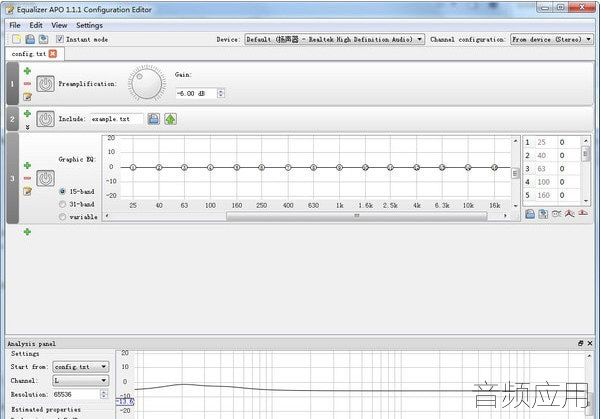
Task: Open the Edit menu
Action: click(x=36, y=25)
